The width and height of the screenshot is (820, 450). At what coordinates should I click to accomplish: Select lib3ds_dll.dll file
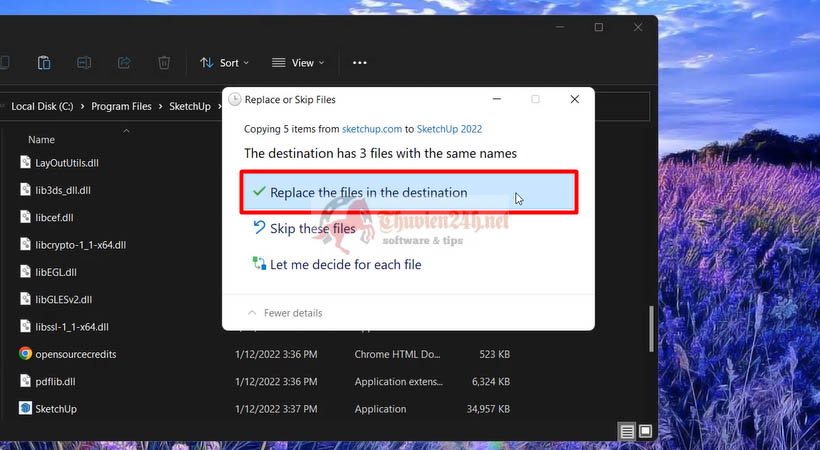coord(63,190)
